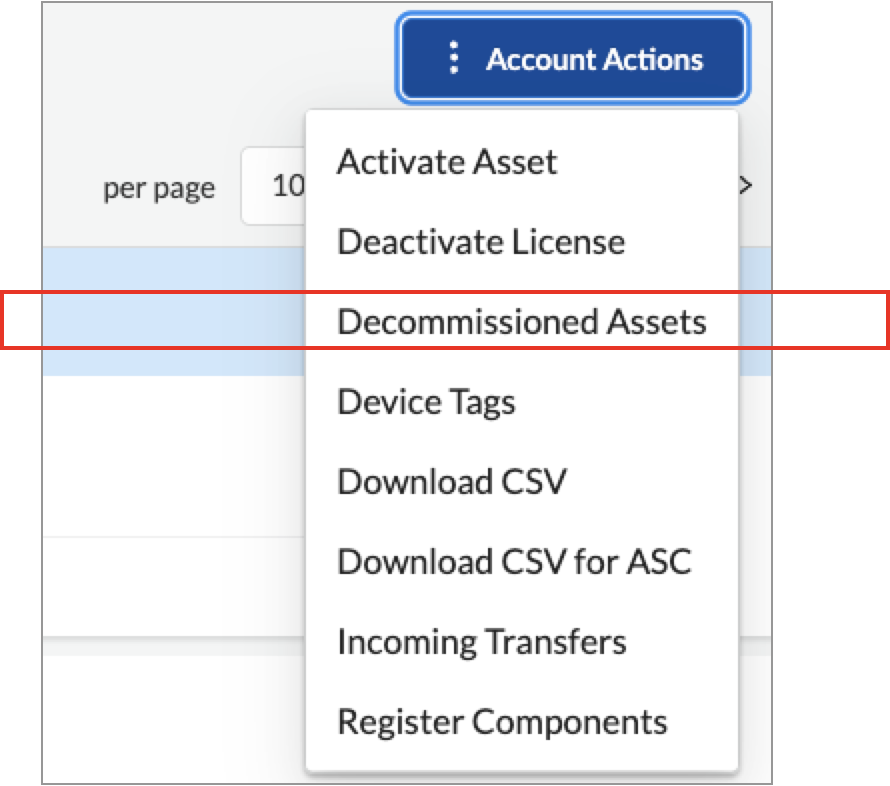890x786 pixels.
Task: Select Register Components from the list
Action: pyautogui.click(x=501, y=721)
